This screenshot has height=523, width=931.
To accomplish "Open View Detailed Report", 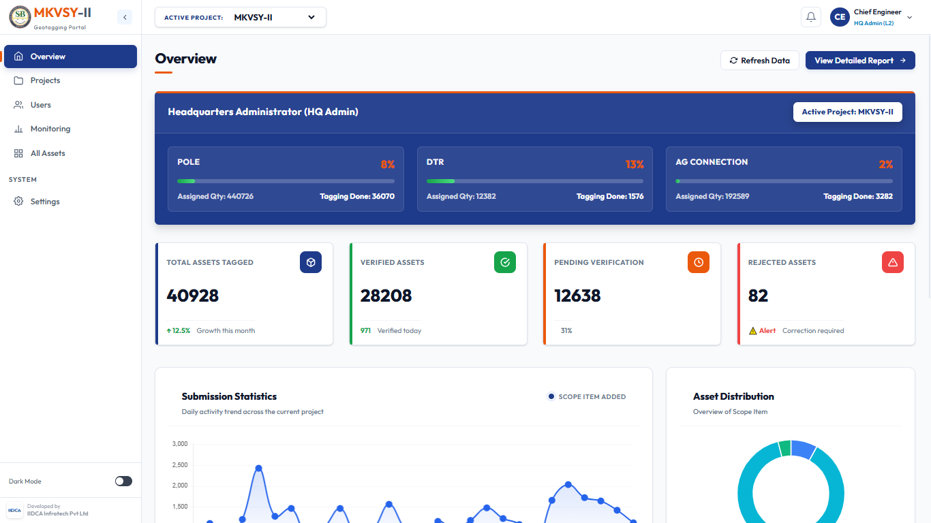I will coord(860,61).
